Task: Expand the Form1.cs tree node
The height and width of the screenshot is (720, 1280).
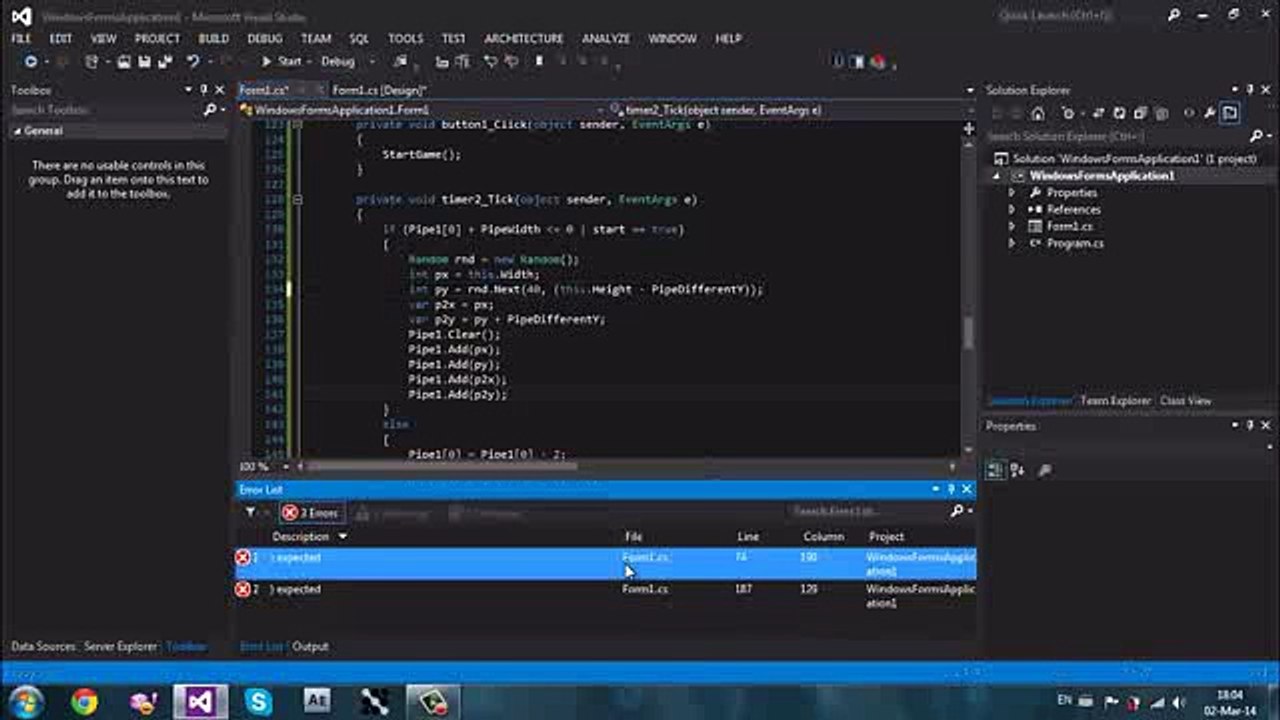Action: [1011, 227]
